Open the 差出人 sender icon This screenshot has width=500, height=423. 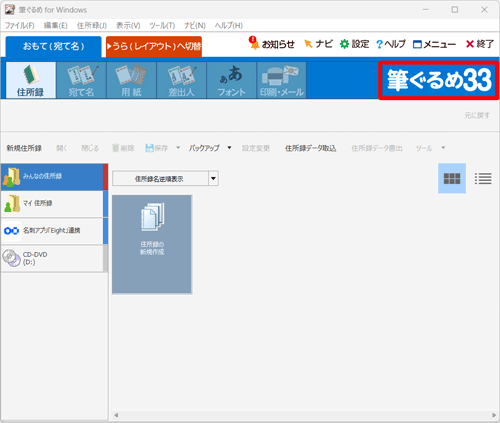(181, 80)
